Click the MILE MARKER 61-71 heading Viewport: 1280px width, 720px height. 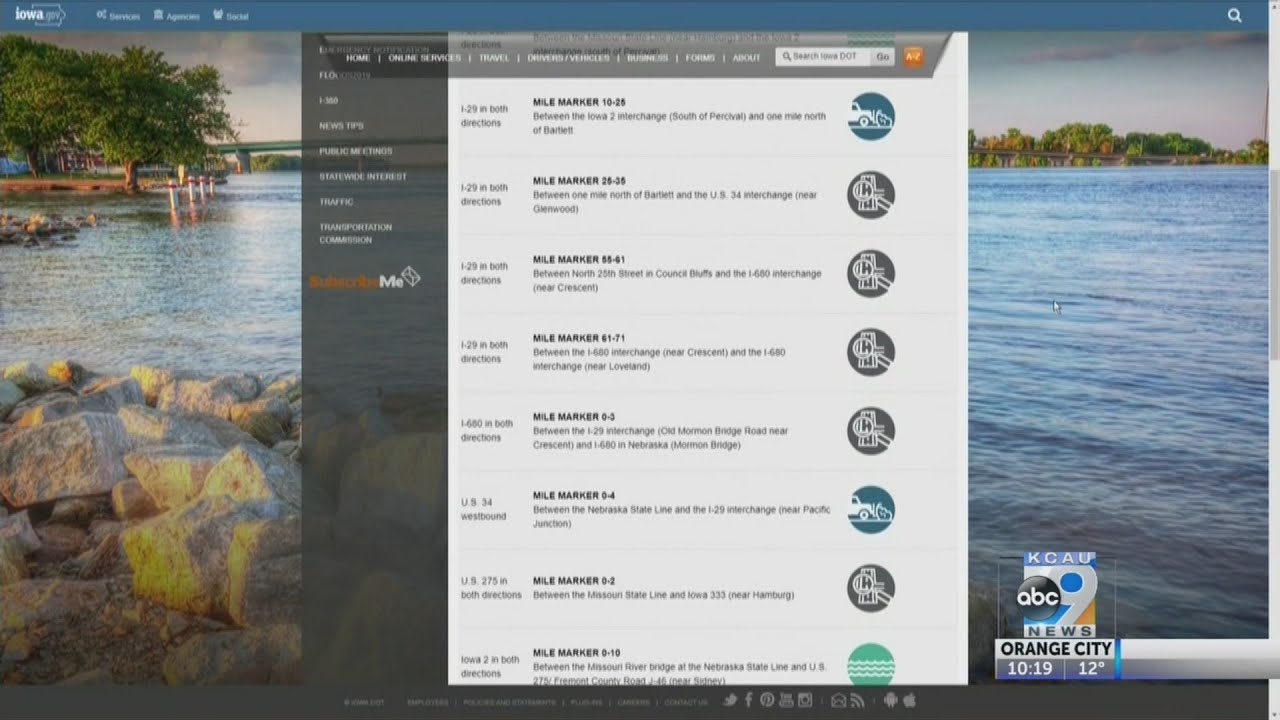tap(579, 338)
